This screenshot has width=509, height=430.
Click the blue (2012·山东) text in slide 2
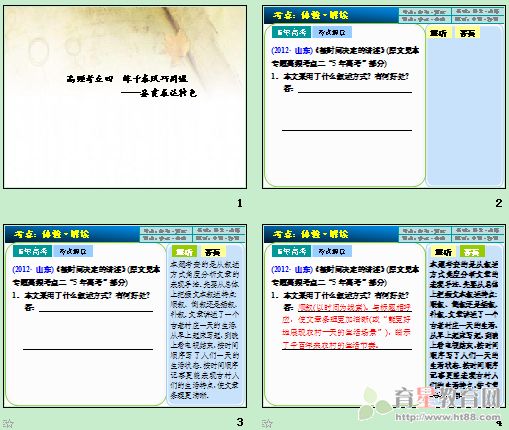tap(292, 51)
